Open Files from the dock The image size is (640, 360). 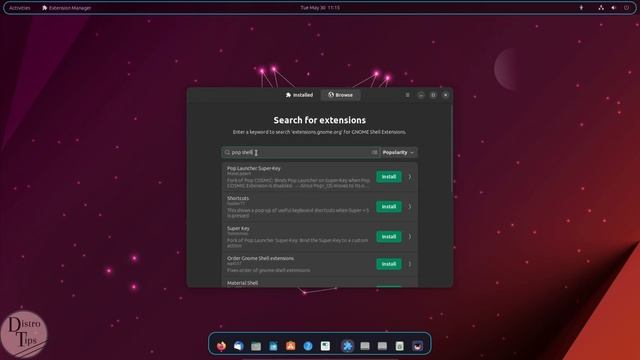[x=256, y=346]
